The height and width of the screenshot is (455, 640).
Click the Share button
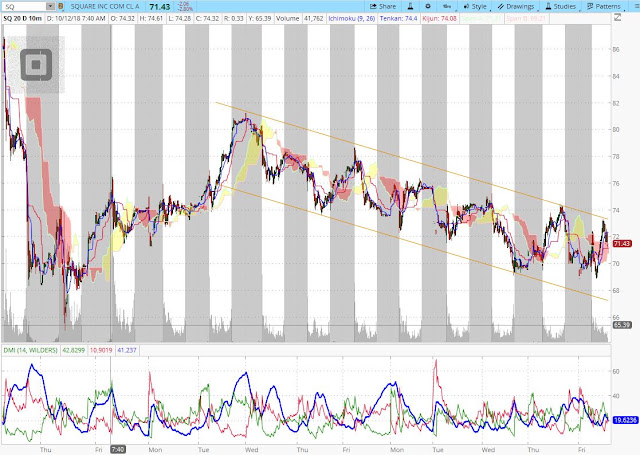(383, 7)
